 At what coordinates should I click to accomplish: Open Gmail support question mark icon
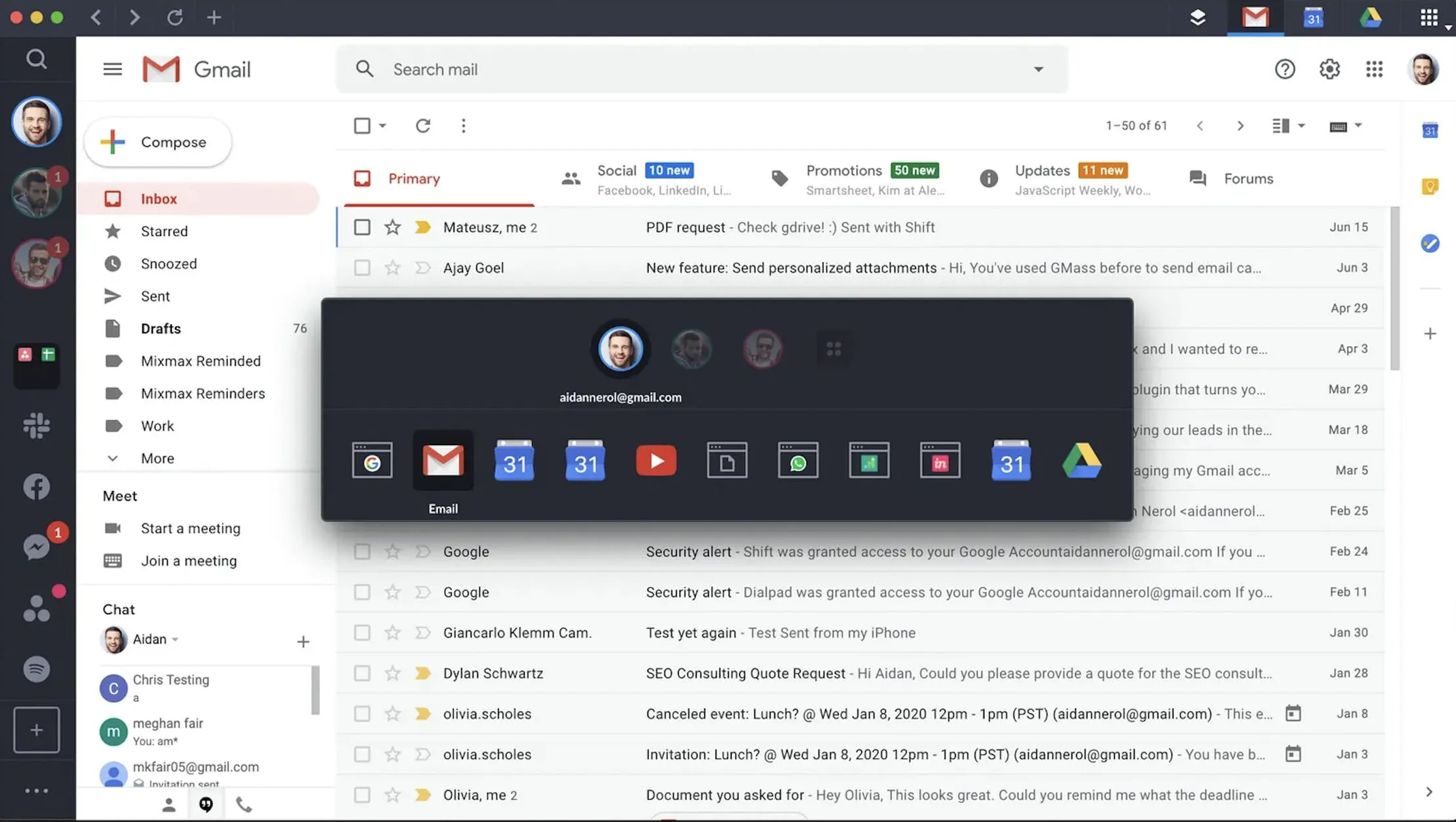(x=1285, y=69)
